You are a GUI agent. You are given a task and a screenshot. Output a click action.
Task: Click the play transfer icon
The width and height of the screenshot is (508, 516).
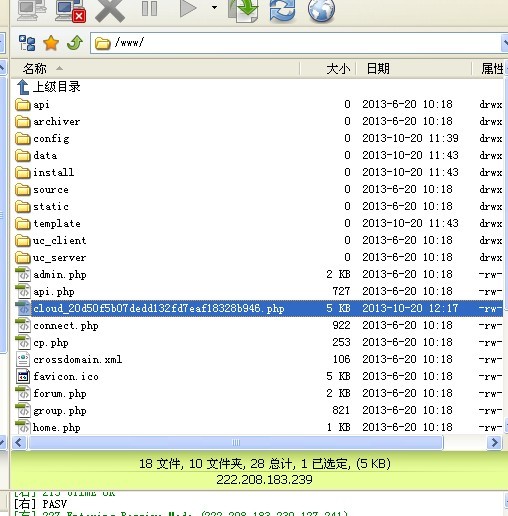(188, 9)
